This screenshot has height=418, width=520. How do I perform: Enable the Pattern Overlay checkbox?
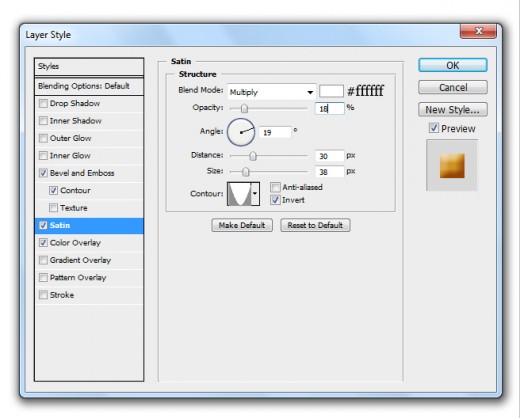(x=43, y=277)
